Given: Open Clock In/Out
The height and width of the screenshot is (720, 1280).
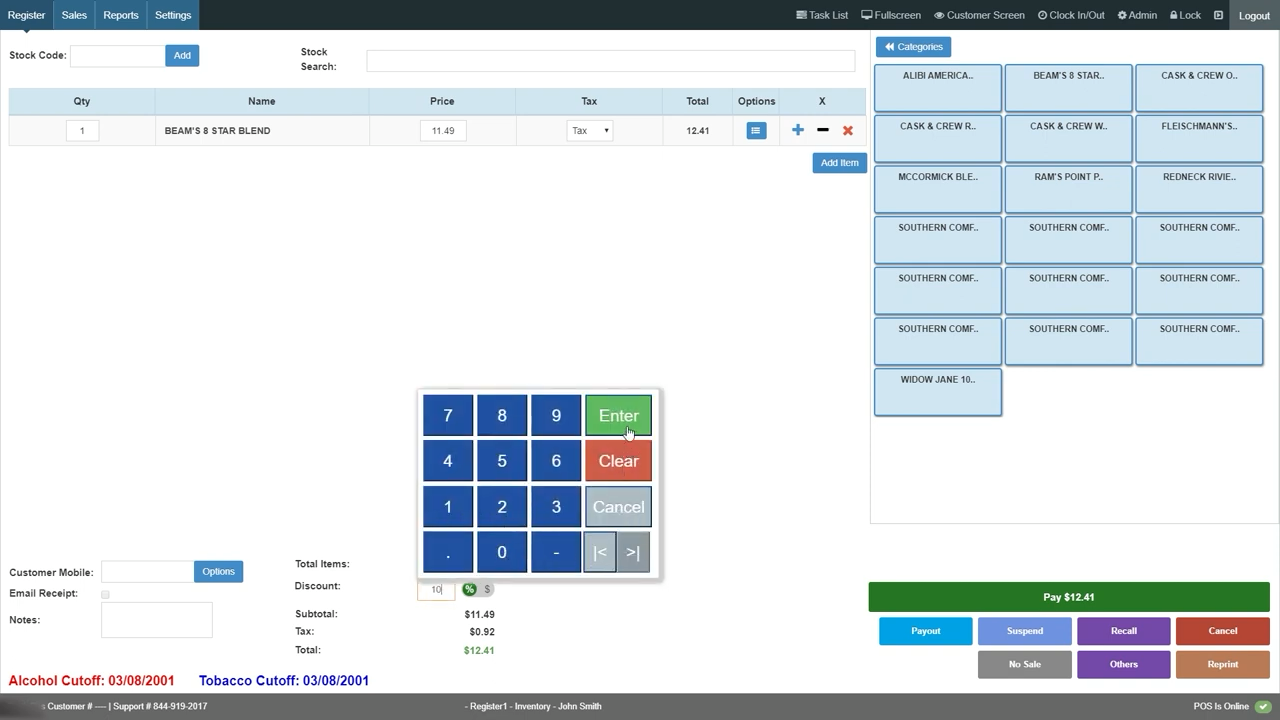Looking at the screenshot, I should [x=1071, y=15].
